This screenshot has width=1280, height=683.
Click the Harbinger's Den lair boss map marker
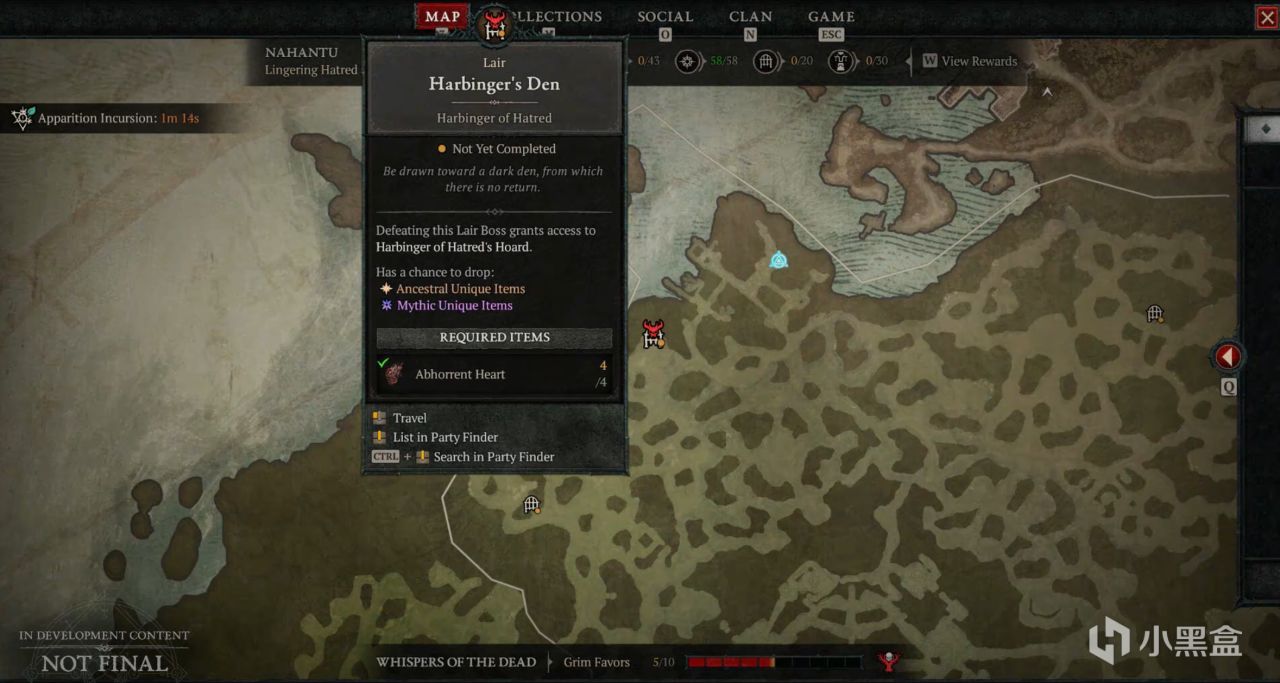coord(654,334)
